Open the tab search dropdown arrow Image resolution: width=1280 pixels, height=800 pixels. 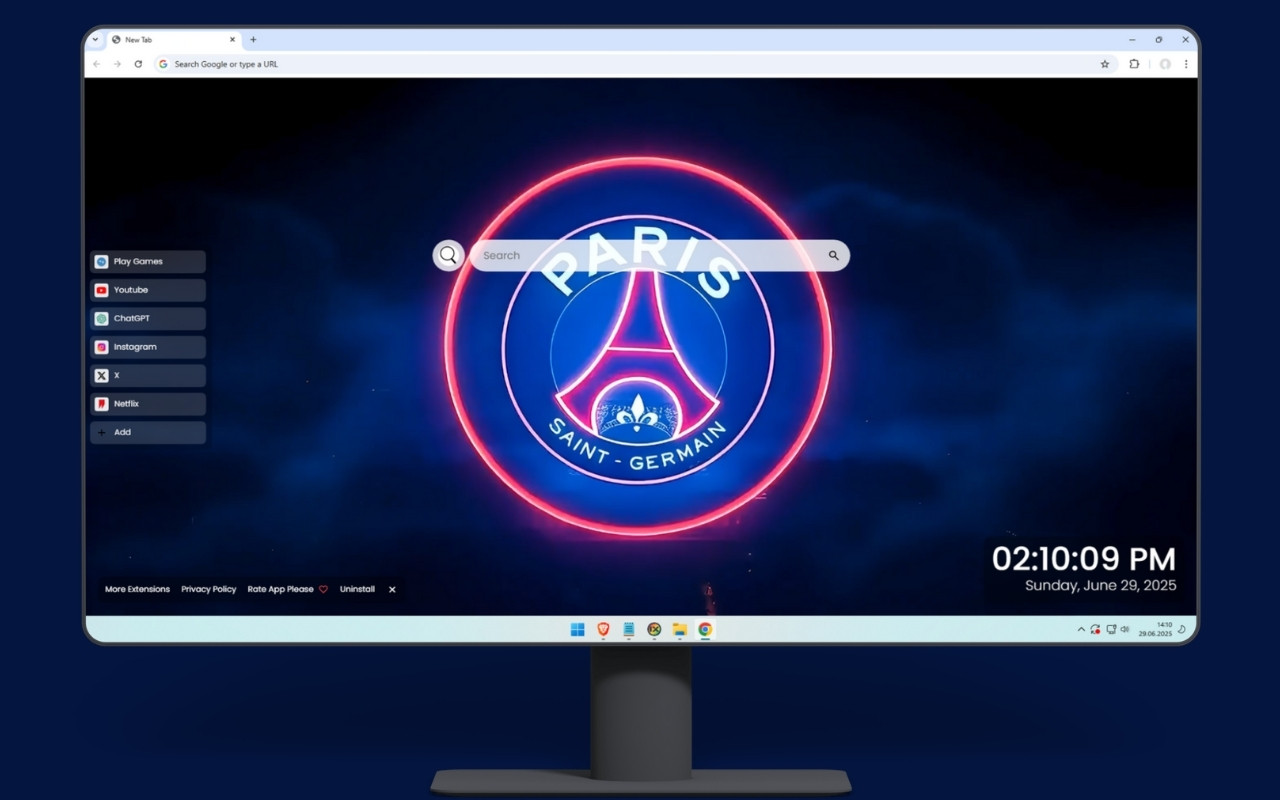(95, 40)
